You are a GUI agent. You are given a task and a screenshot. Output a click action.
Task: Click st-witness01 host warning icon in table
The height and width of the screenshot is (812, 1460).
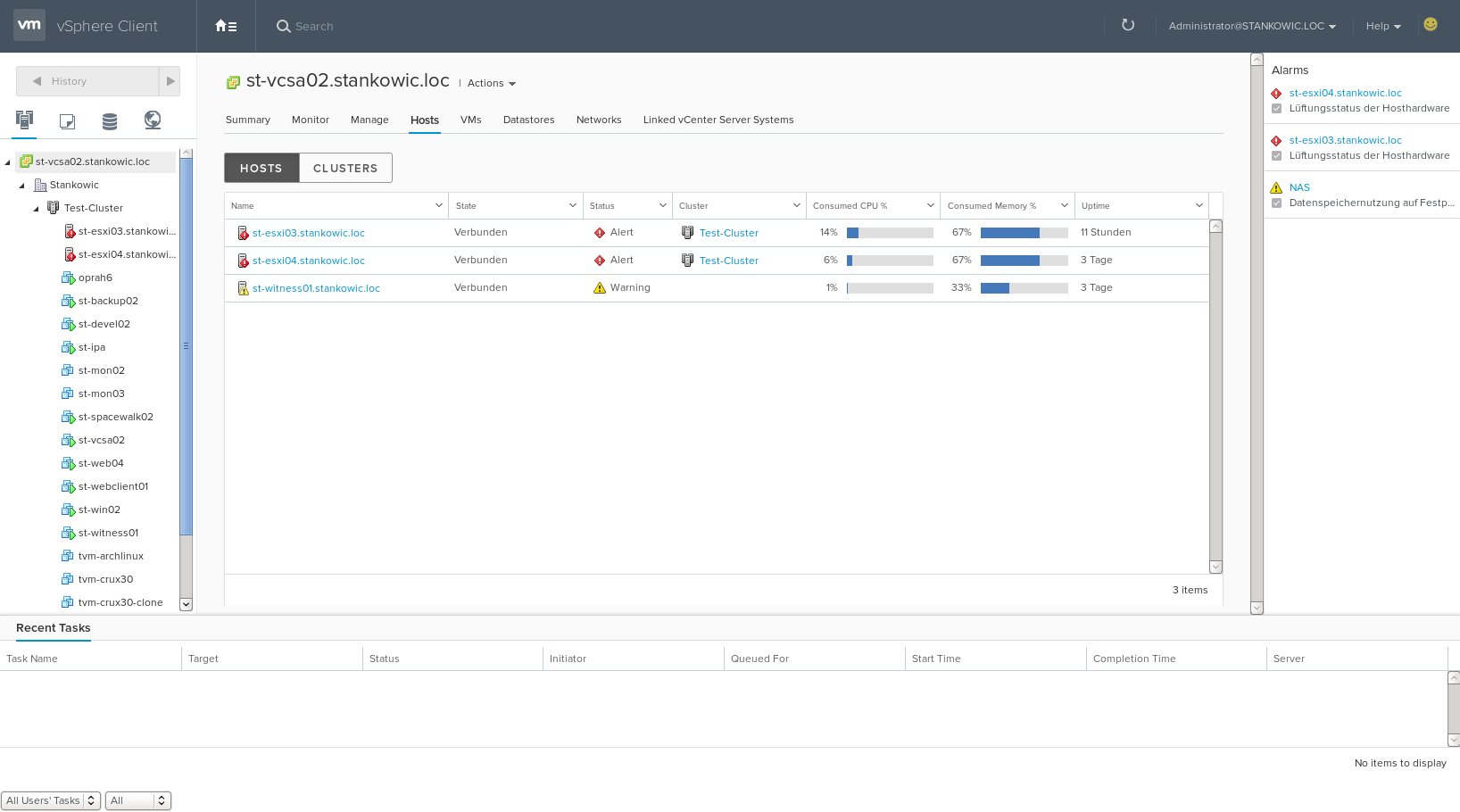[x=243, y=288]
